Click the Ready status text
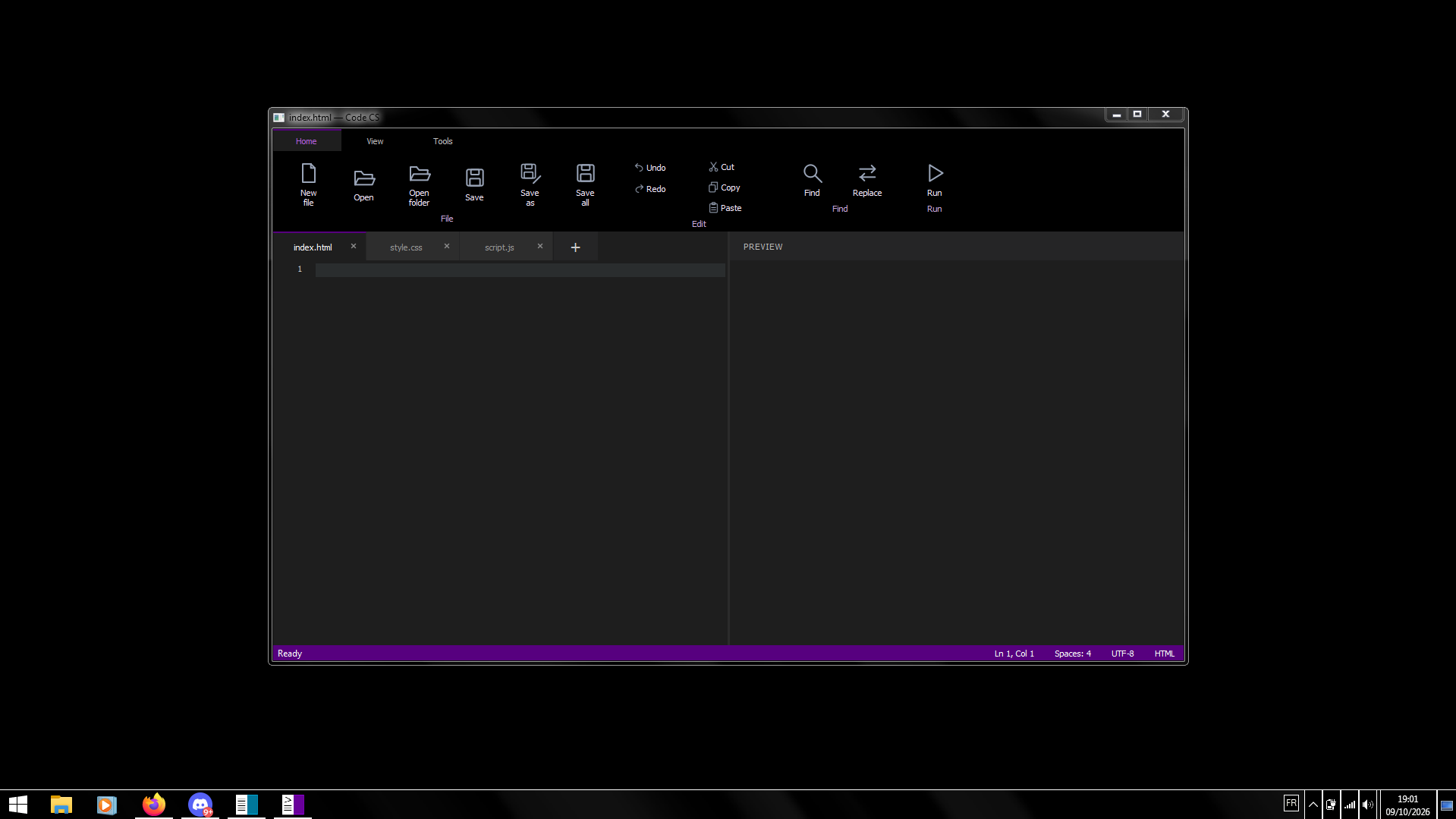 pyautogui.click(x=290, y=654)
